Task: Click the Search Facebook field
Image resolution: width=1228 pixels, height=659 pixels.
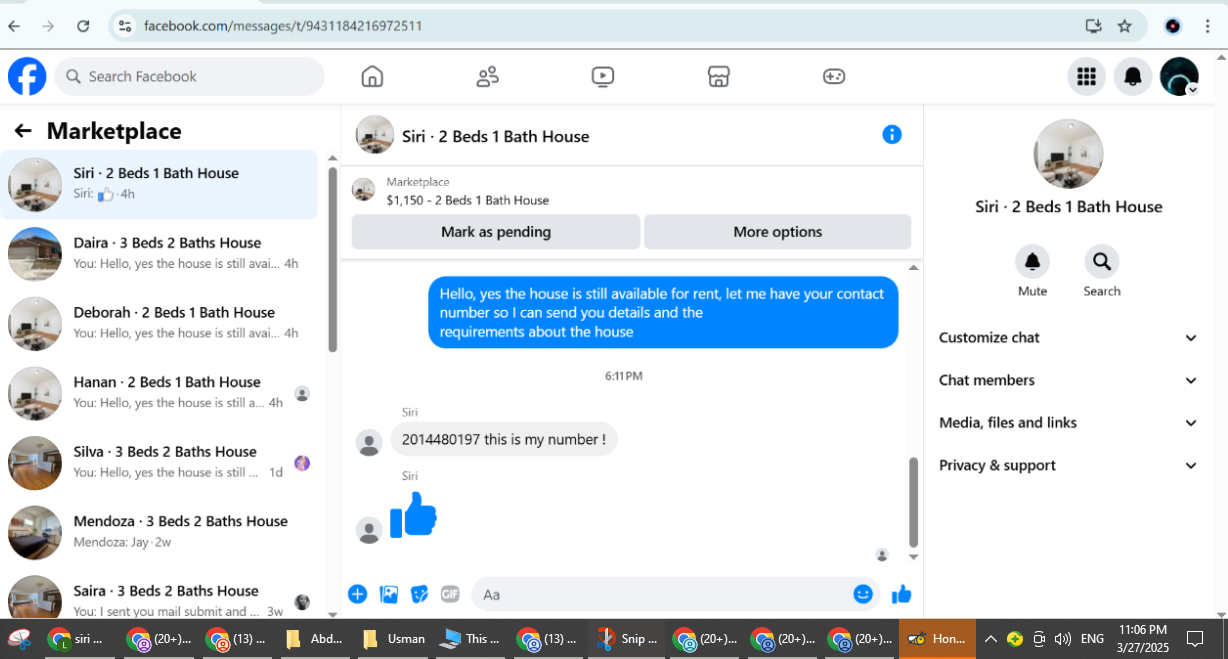Action: coord(190,76)
